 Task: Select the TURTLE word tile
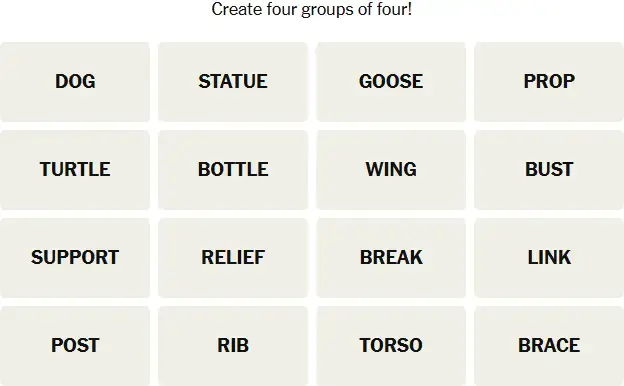coord(75,170)
